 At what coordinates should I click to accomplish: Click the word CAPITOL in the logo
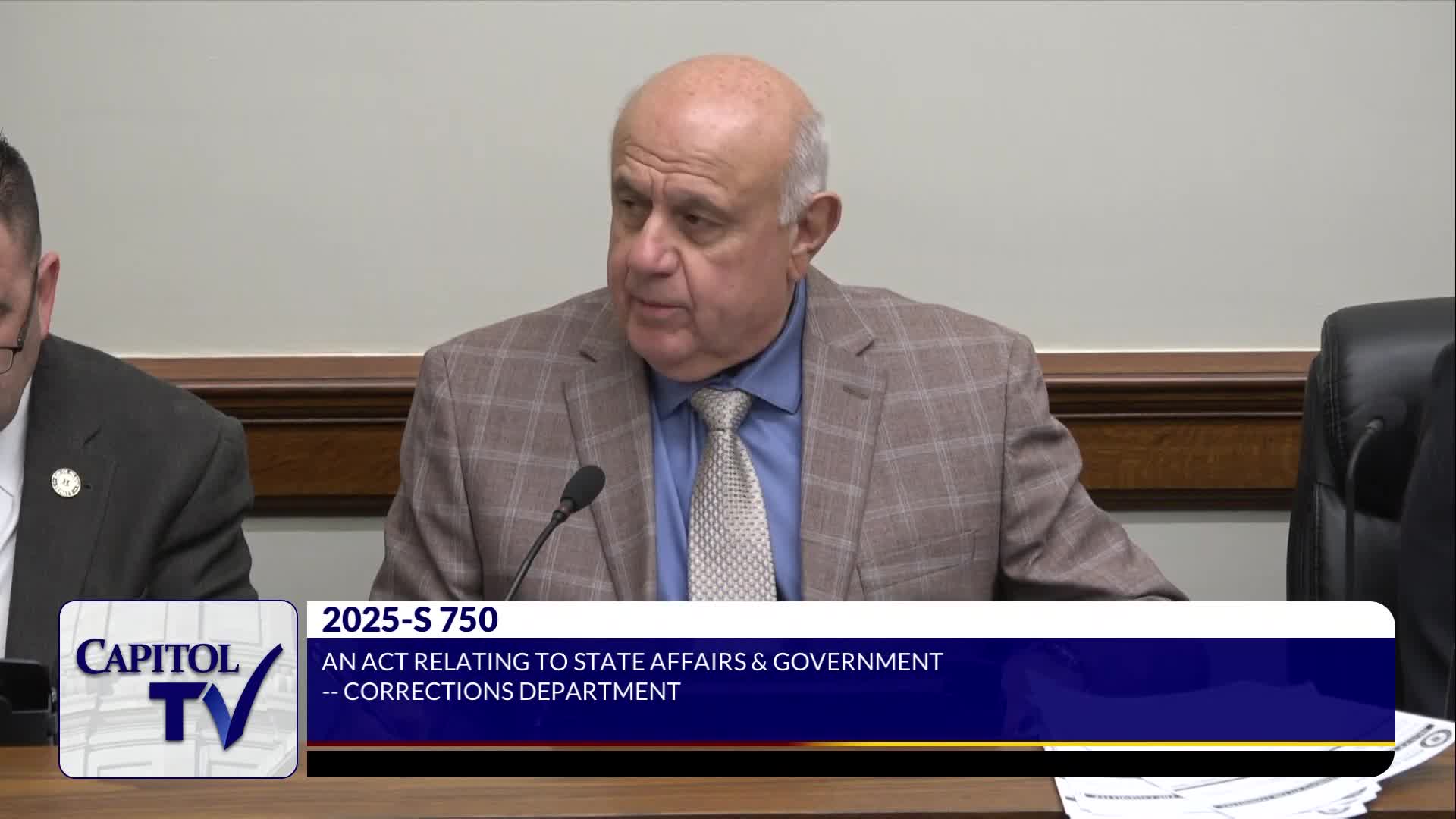coord(157,657)
